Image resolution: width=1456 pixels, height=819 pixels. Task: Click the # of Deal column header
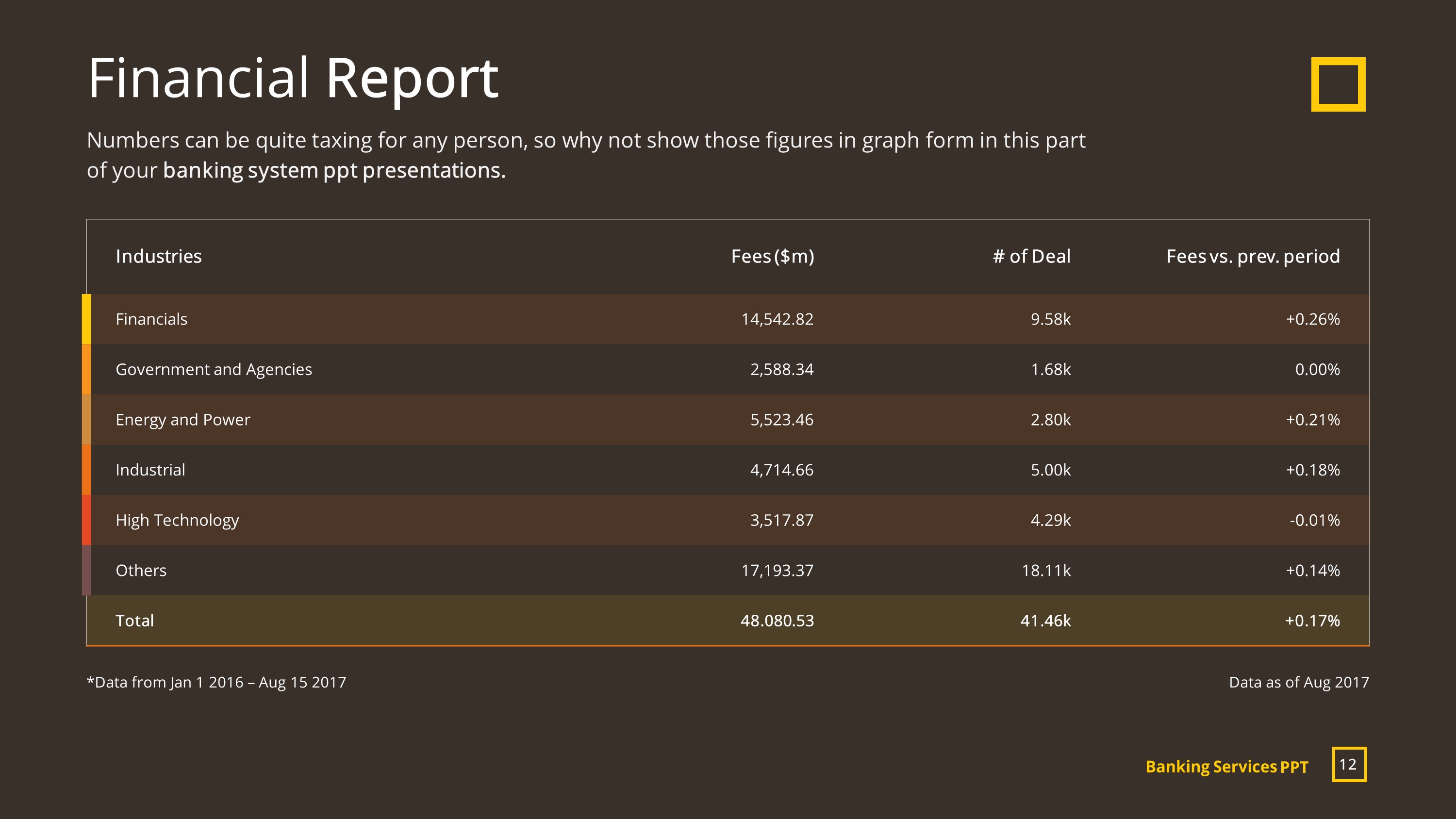click(x=1031, y=257)
